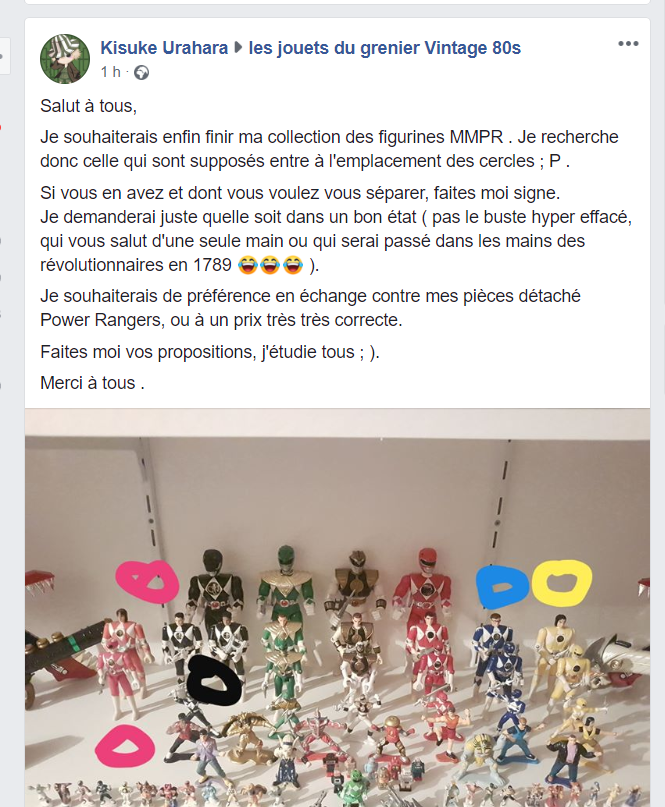Open les jouets du grenier Vintage 80s group
The image size is (665, 807).
tap(384, 48)
